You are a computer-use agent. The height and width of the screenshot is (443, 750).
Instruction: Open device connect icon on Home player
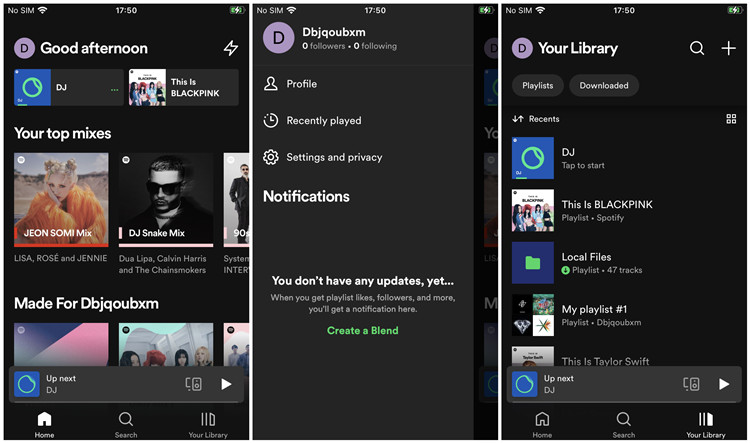tap(194, 384)
